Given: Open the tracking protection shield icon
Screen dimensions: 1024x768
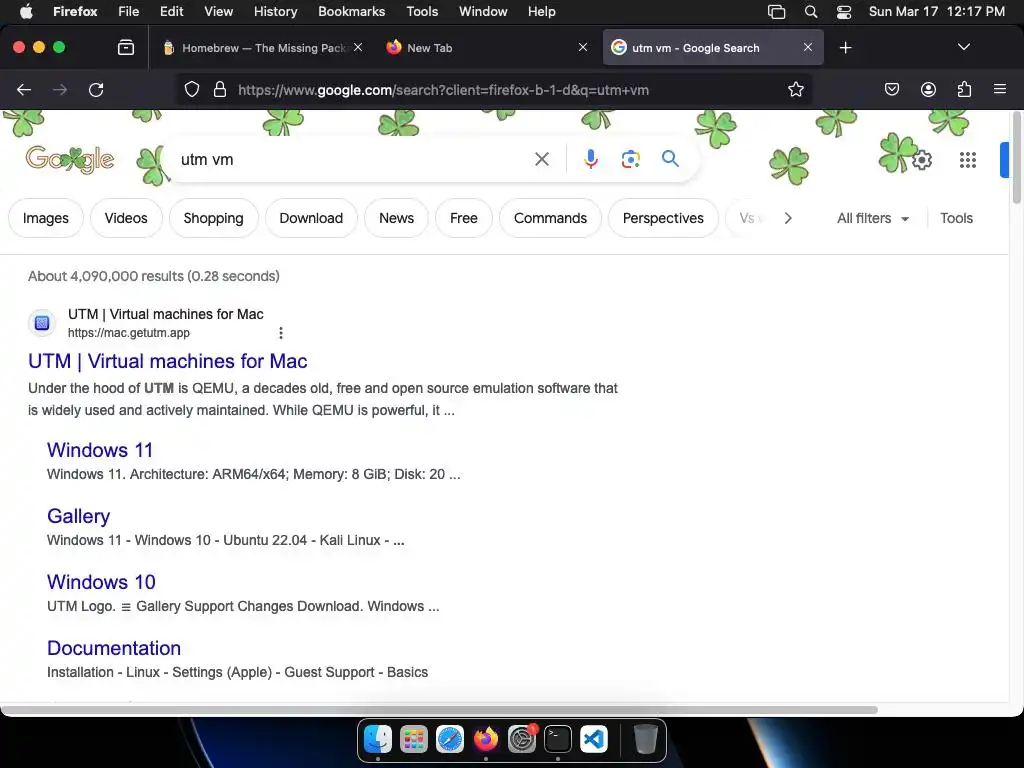Looking at the screenshot, I should point(191,89).
